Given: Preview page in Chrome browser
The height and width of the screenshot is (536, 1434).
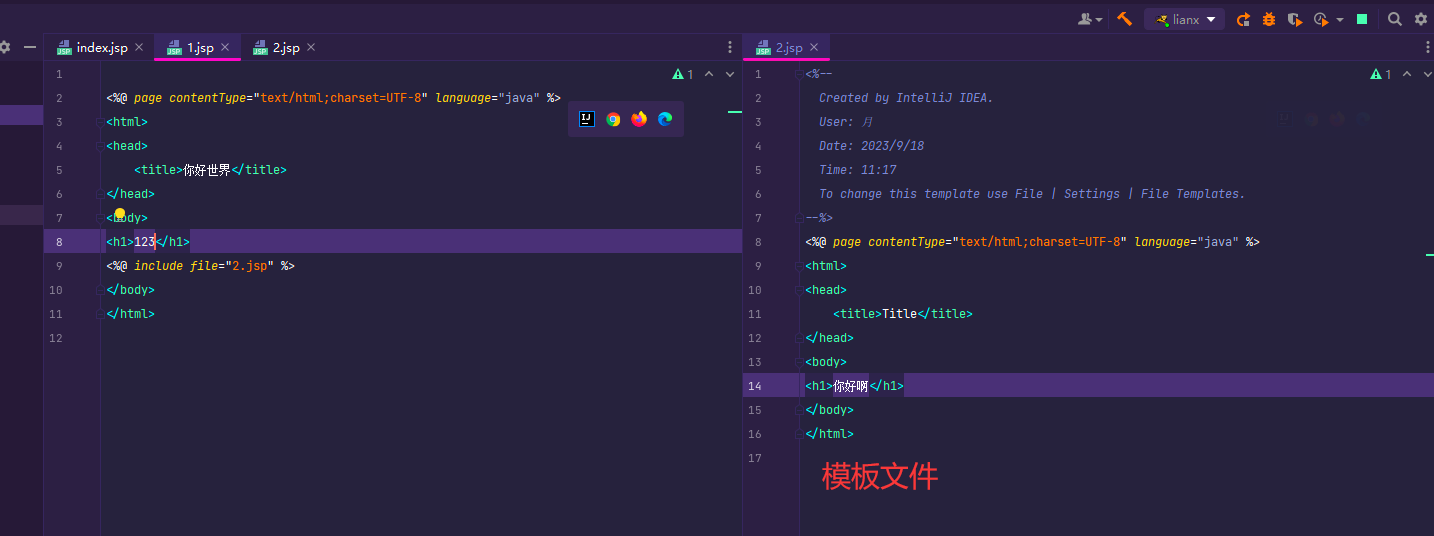Looking at the screenshot, I should [x=613, y=119].
